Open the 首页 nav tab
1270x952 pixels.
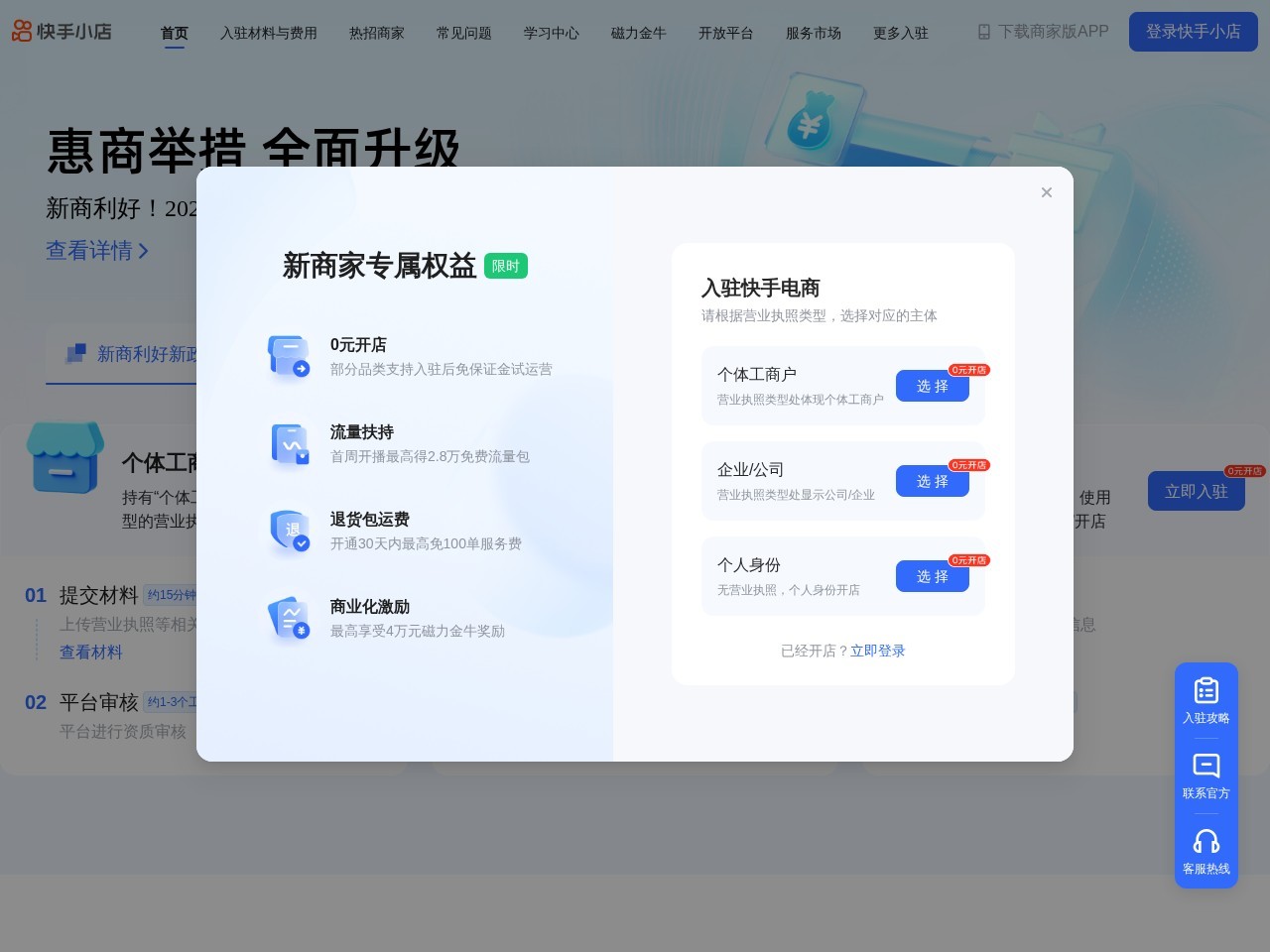pyautogui.click(x=175, y=33)
